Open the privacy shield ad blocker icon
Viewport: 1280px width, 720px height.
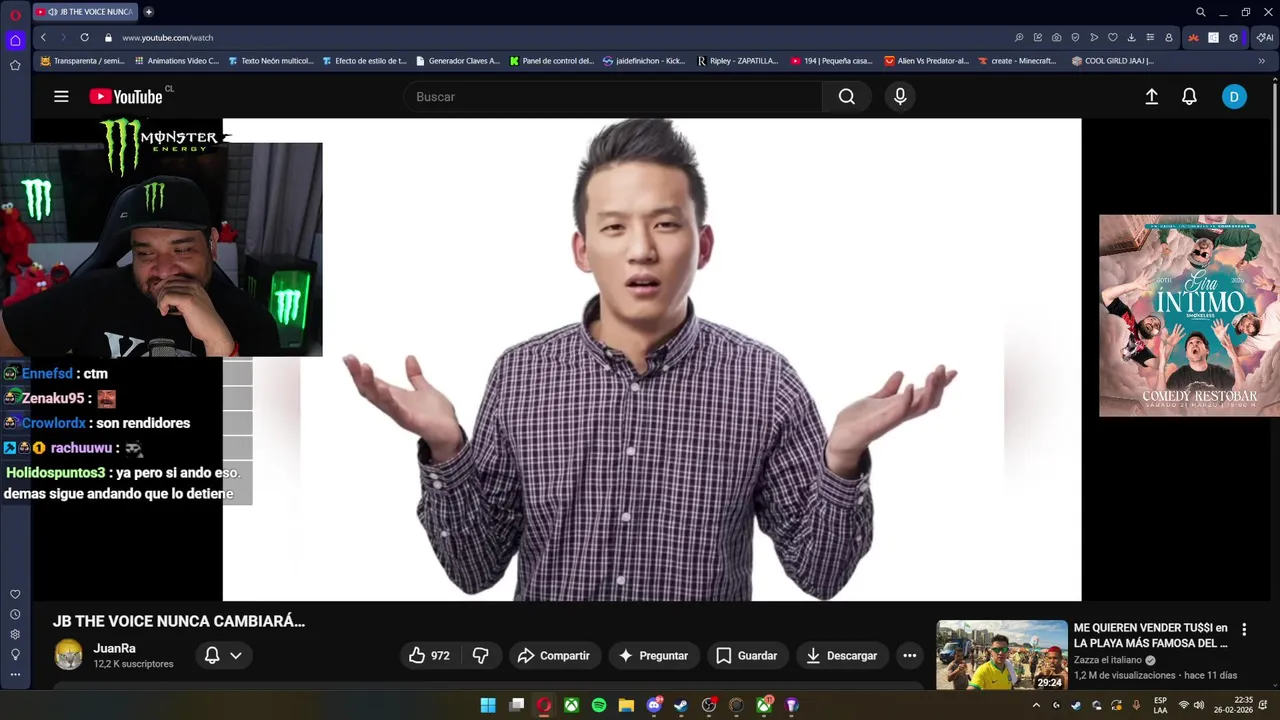pyautogui.click(x=1075, y=38)
